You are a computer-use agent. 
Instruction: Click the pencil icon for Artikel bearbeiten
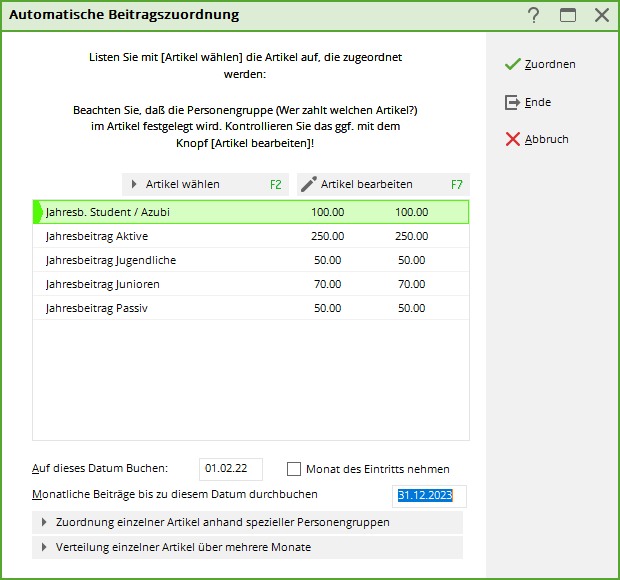(308, 184)
